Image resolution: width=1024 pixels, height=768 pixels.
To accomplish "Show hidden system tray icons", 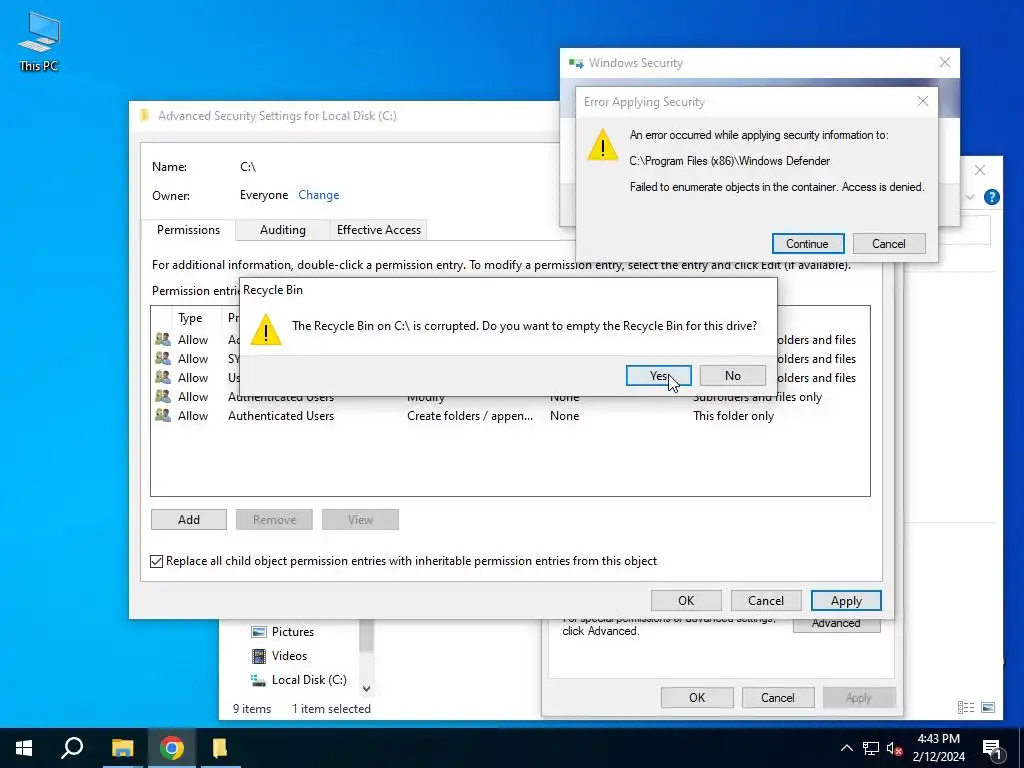I will pos(846,748).
